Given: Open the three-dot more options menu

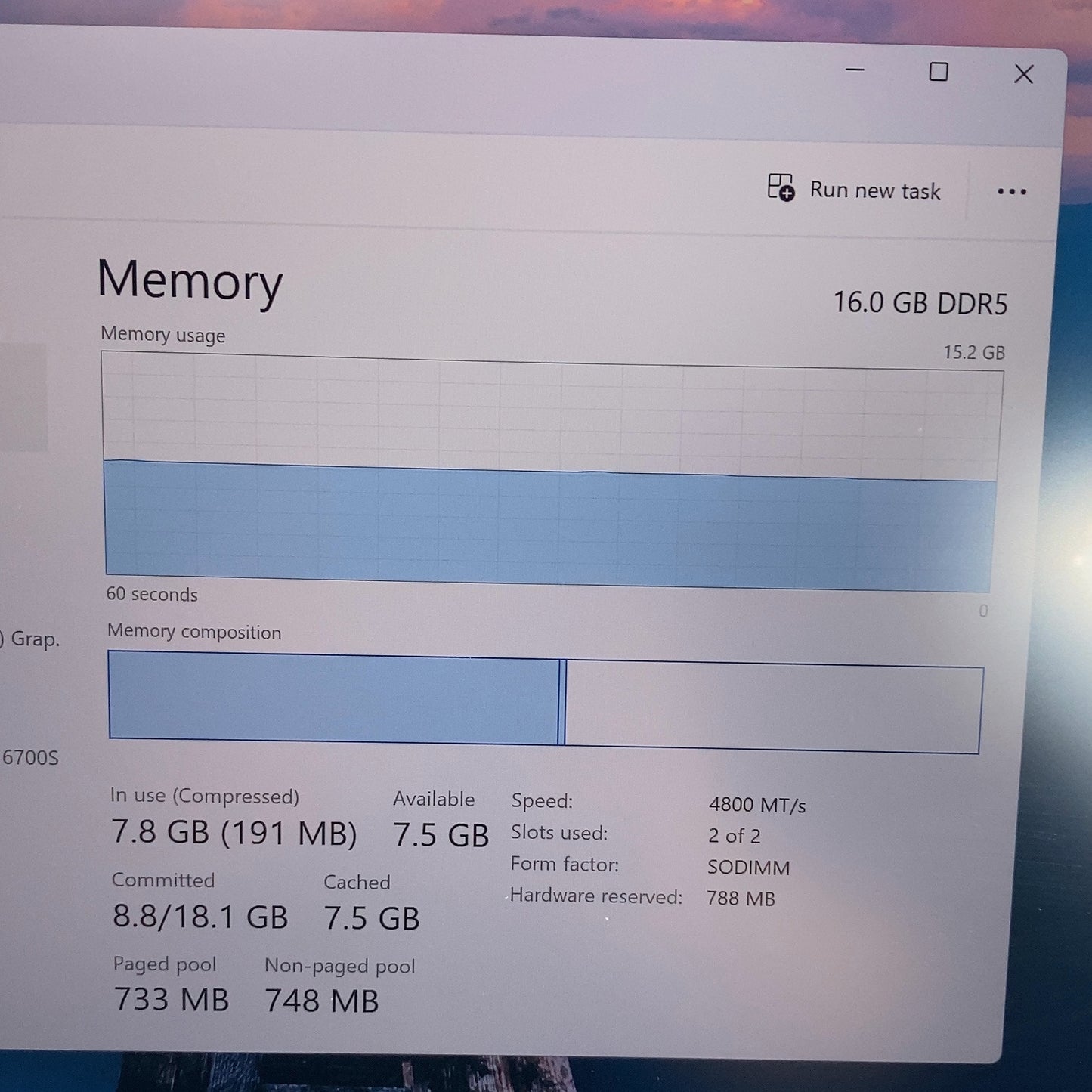Looking at the screenshot, I should coord(1012,192).
